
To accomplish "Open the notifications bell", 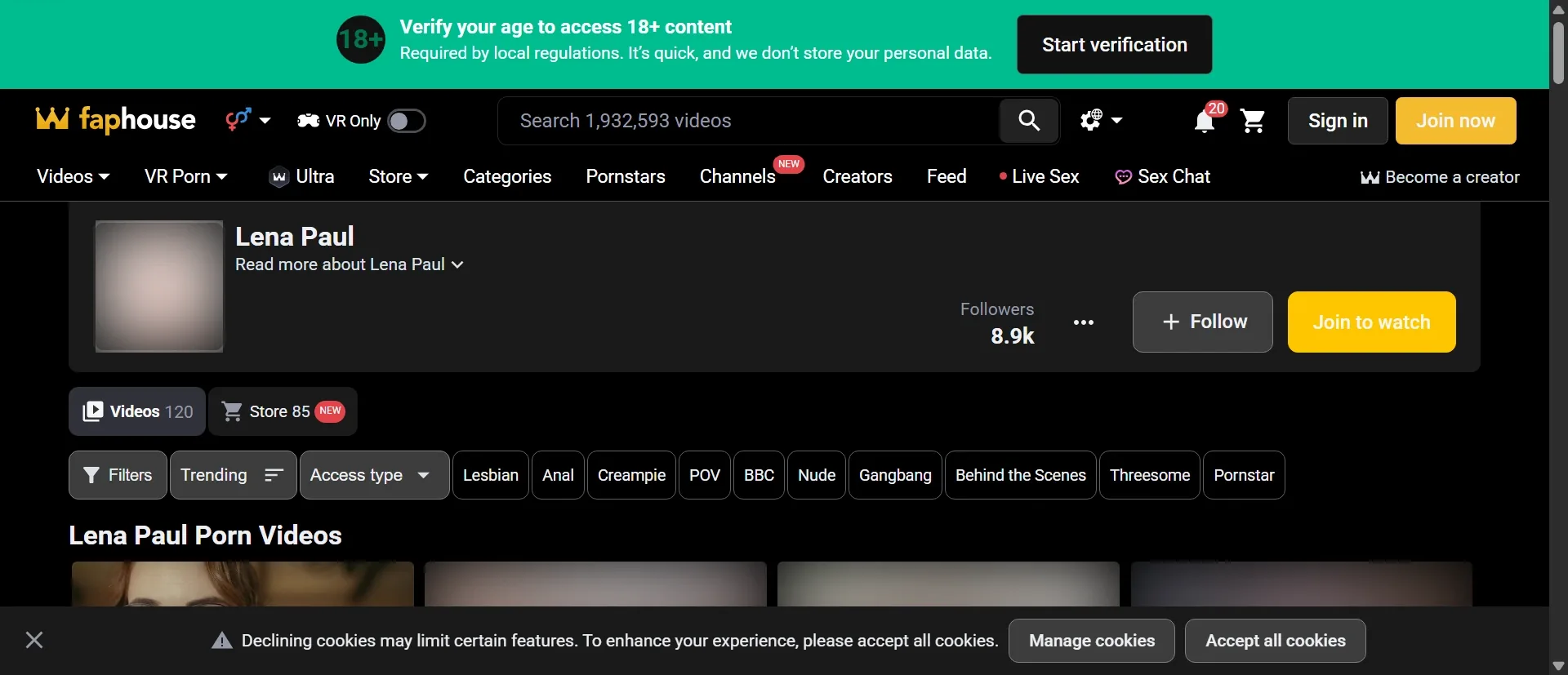I will (1205, 121).
